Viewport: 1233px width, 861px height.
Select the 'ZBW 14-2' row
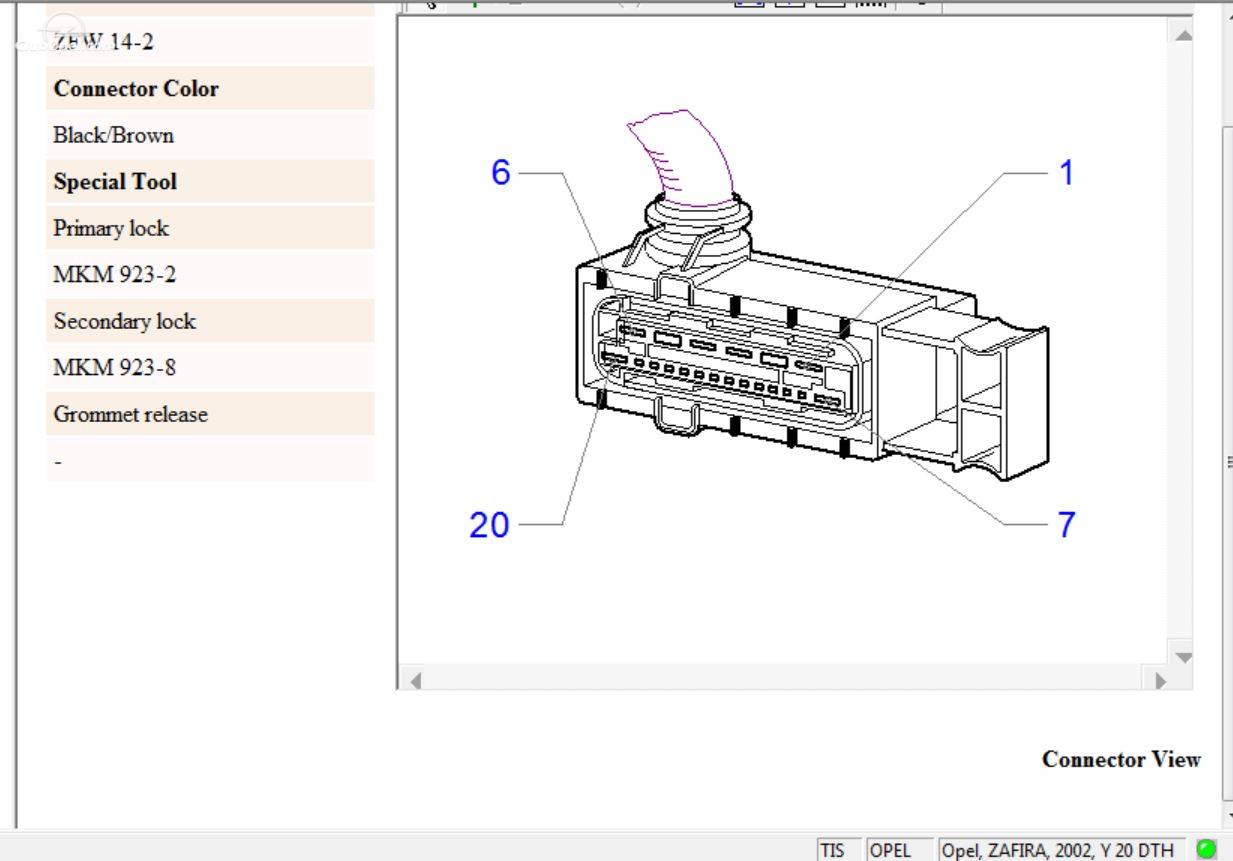pyautogui.click(x=210, y=42)
